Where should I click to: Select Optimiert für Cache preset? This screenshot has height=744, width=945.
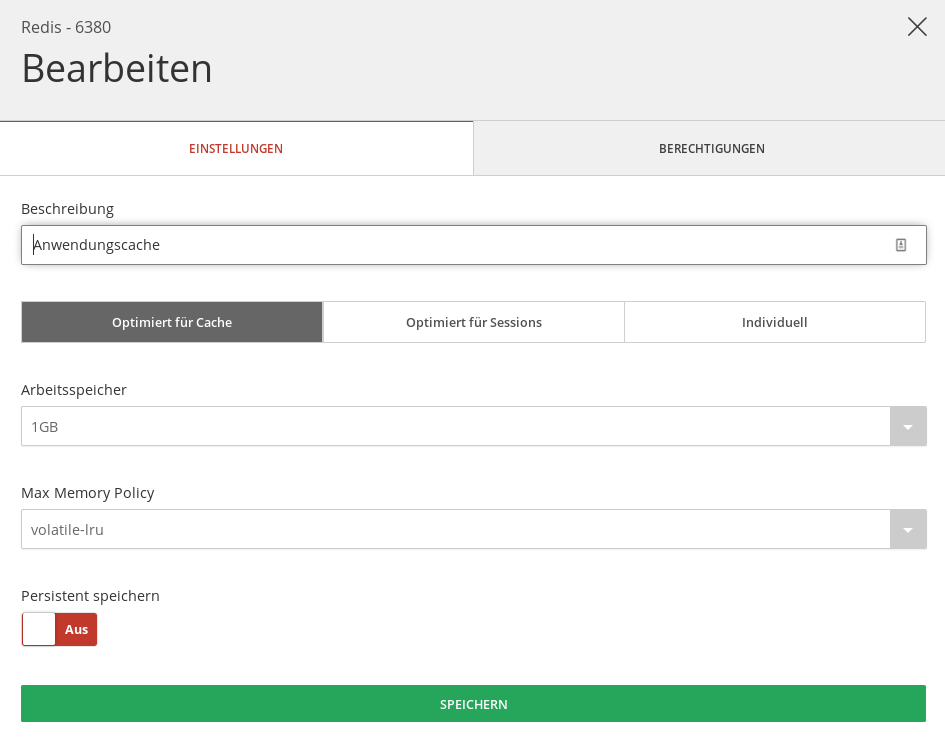[x=172, y=322]
